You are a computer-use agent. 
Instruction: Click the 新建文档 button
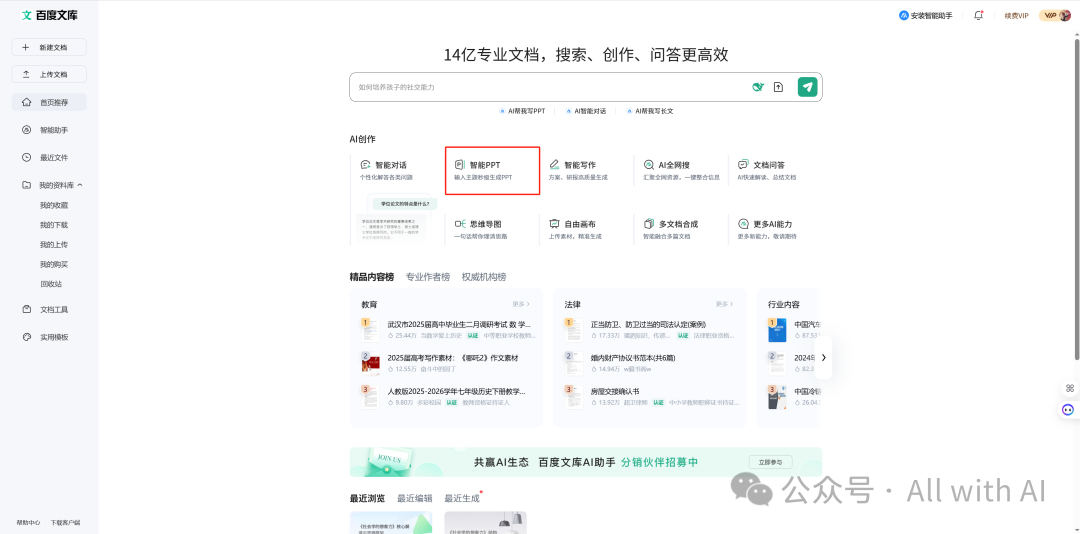(x=49, y=47)
